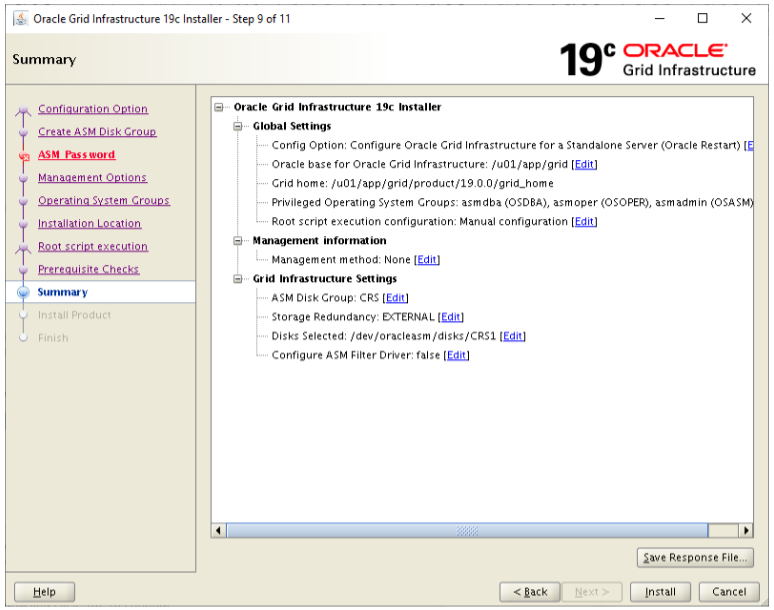Cancel the installer
The width and height of the screenshot is (774, 610).
point(729,592)
